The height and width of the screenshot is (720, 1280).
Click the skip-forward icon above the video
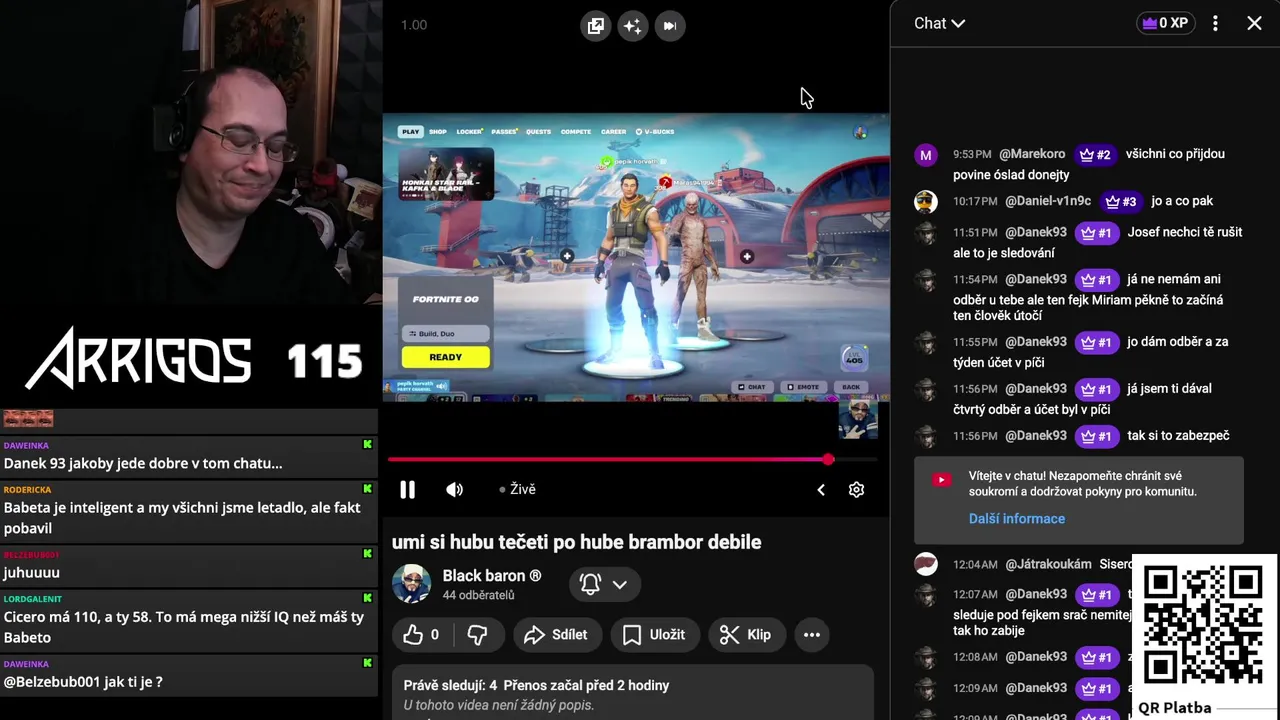pyautogui.click(x=670, y=26)
